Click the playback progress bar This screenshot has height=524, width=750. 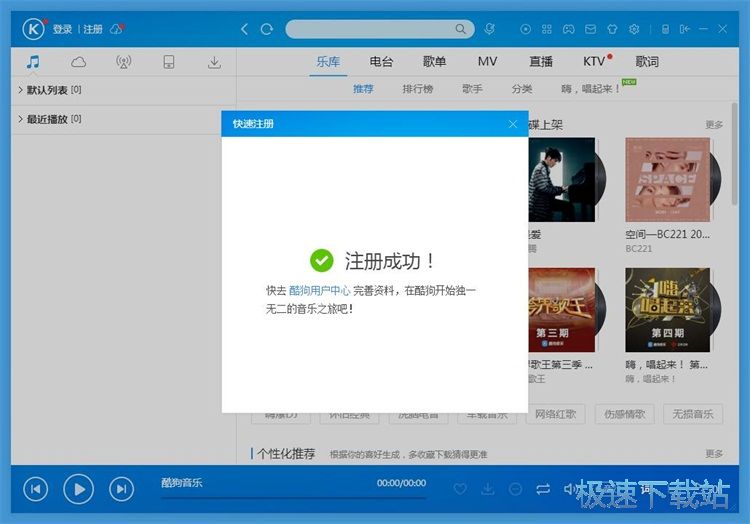click(x=293, y=498)
